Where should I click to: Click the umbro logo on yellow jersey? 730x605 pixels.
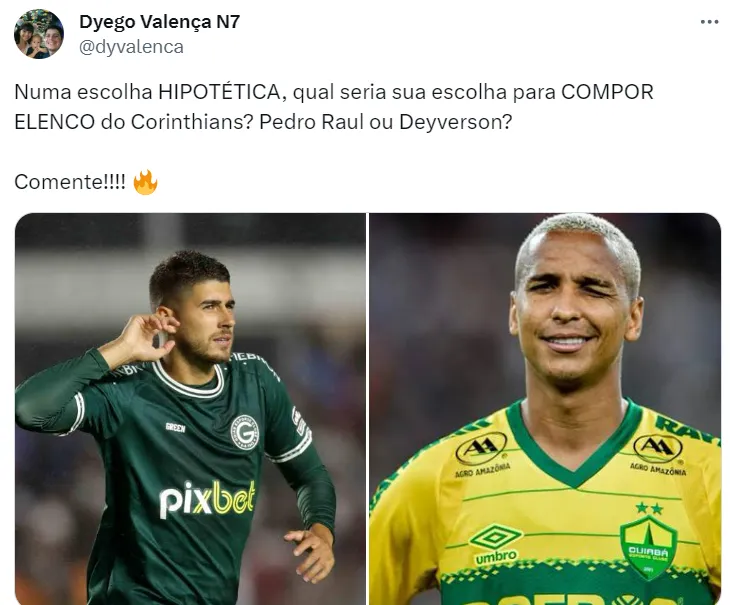[x=495, y=544]
